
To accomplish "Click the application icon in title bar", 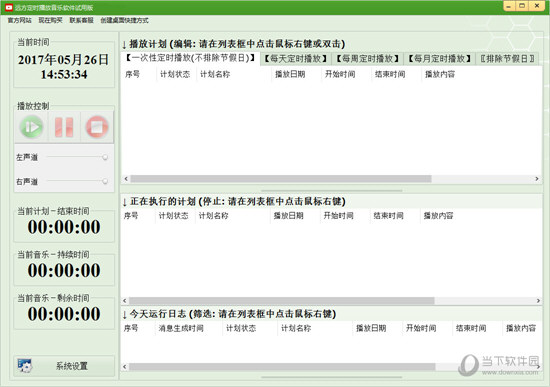I will point(9,7).
